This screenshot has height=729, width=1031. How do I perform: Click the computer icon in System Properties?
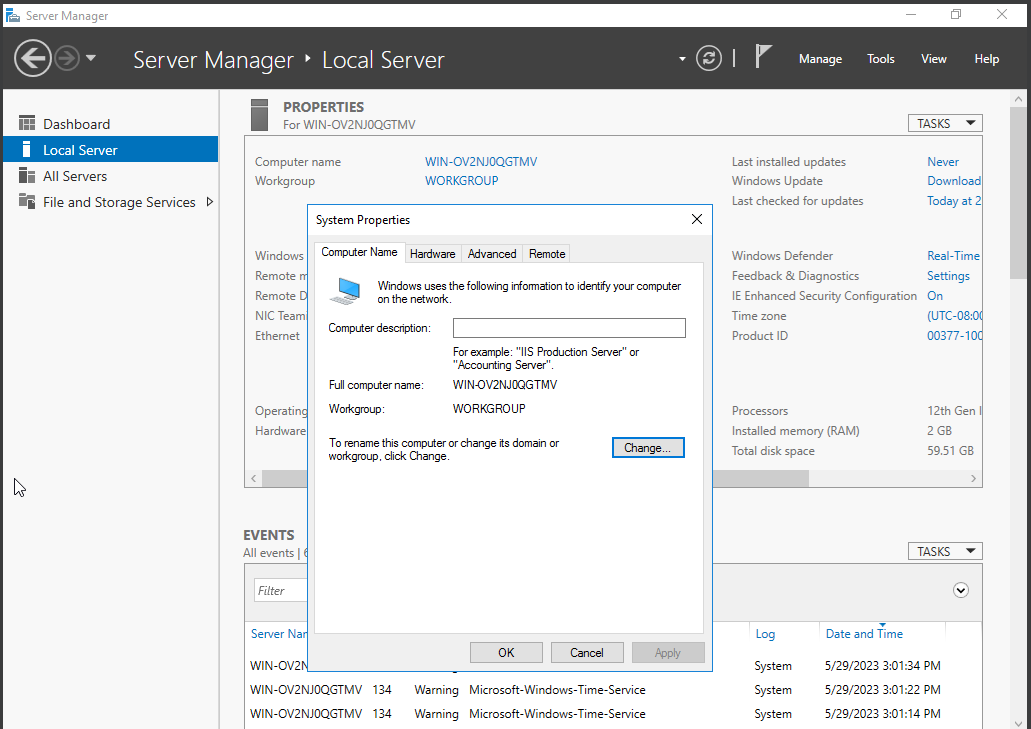[346, 291]
